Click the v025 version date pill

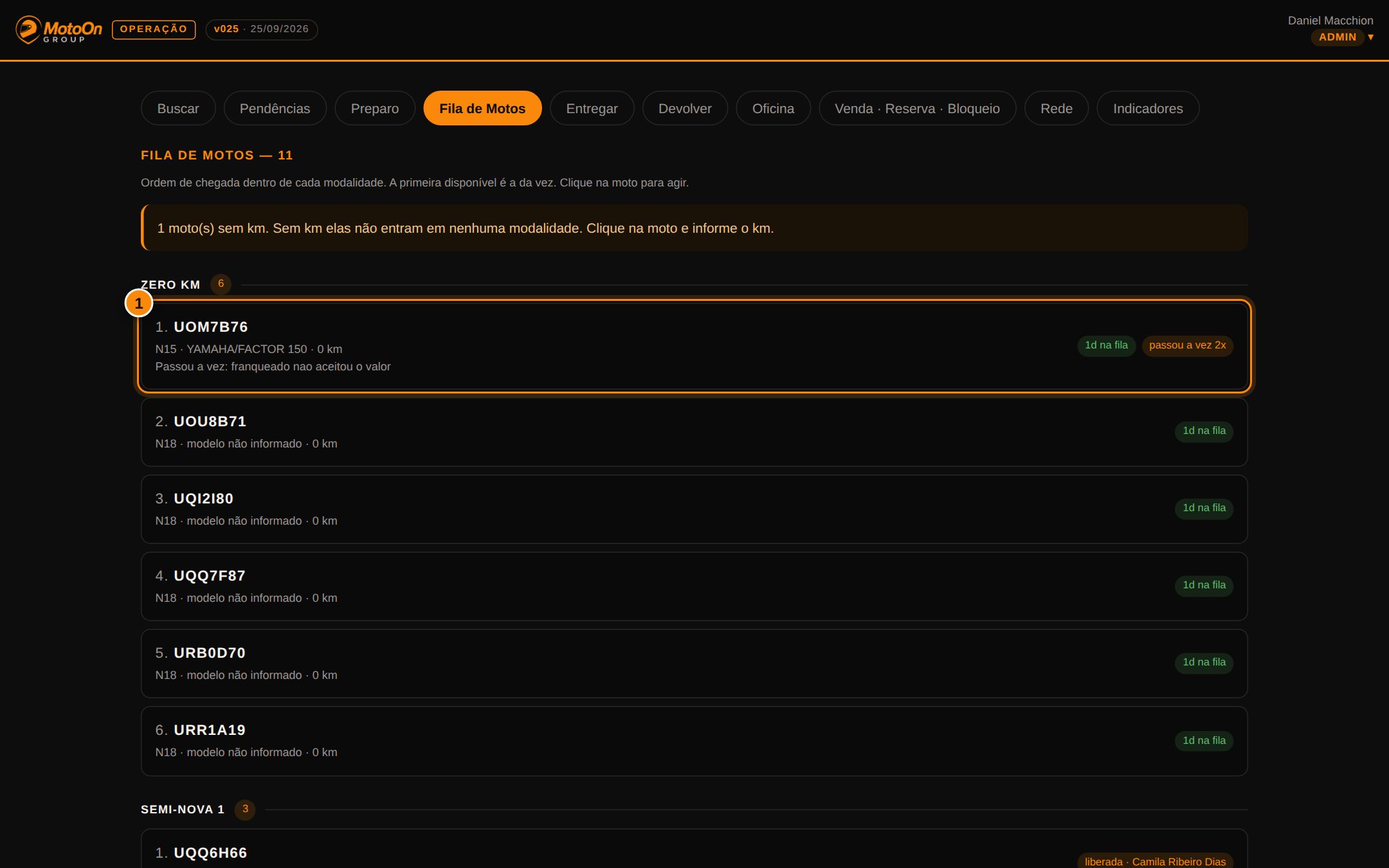coord(261,30)
